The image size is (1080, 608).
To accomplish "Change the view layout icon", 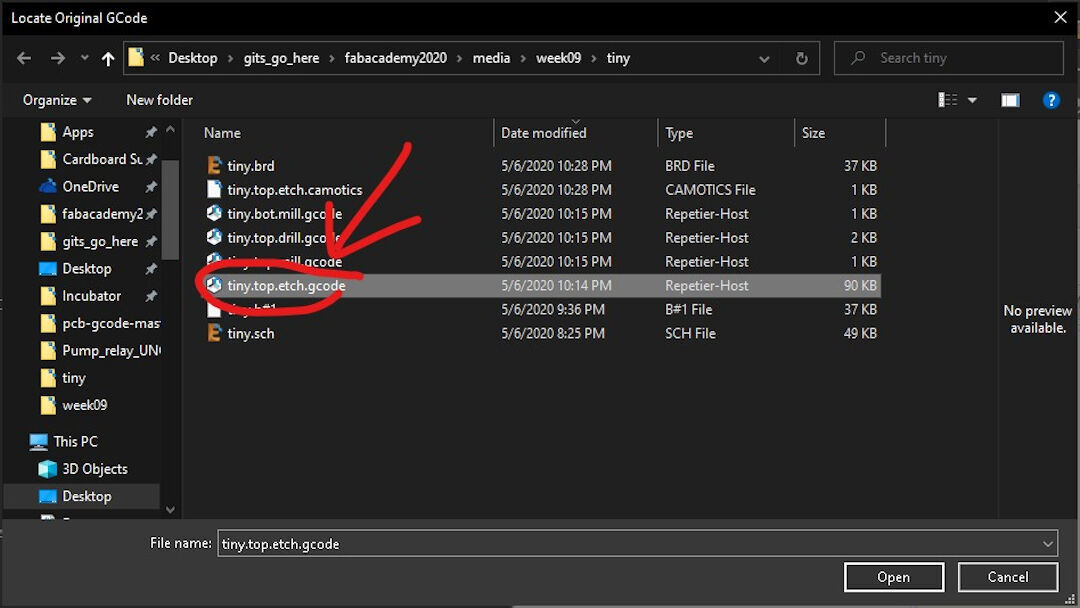I will [x=948, y=101].
